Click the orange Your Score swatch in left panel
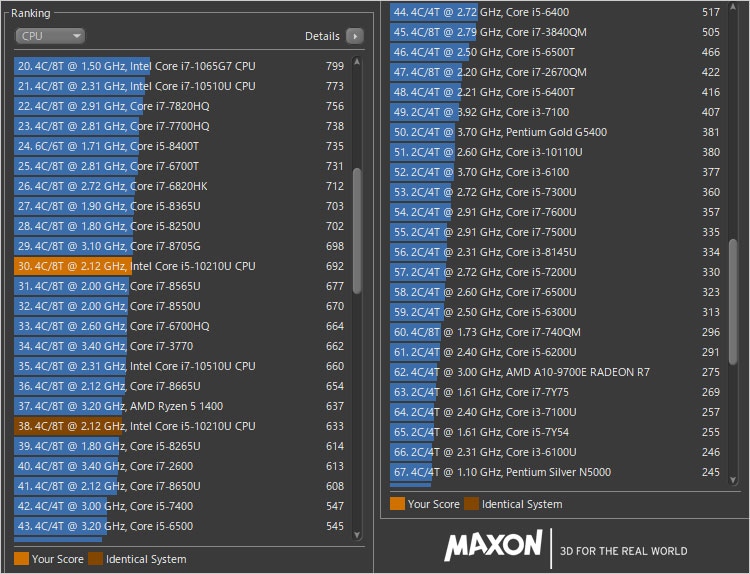This screenshot has width=750, height=574. coord(22,559)
